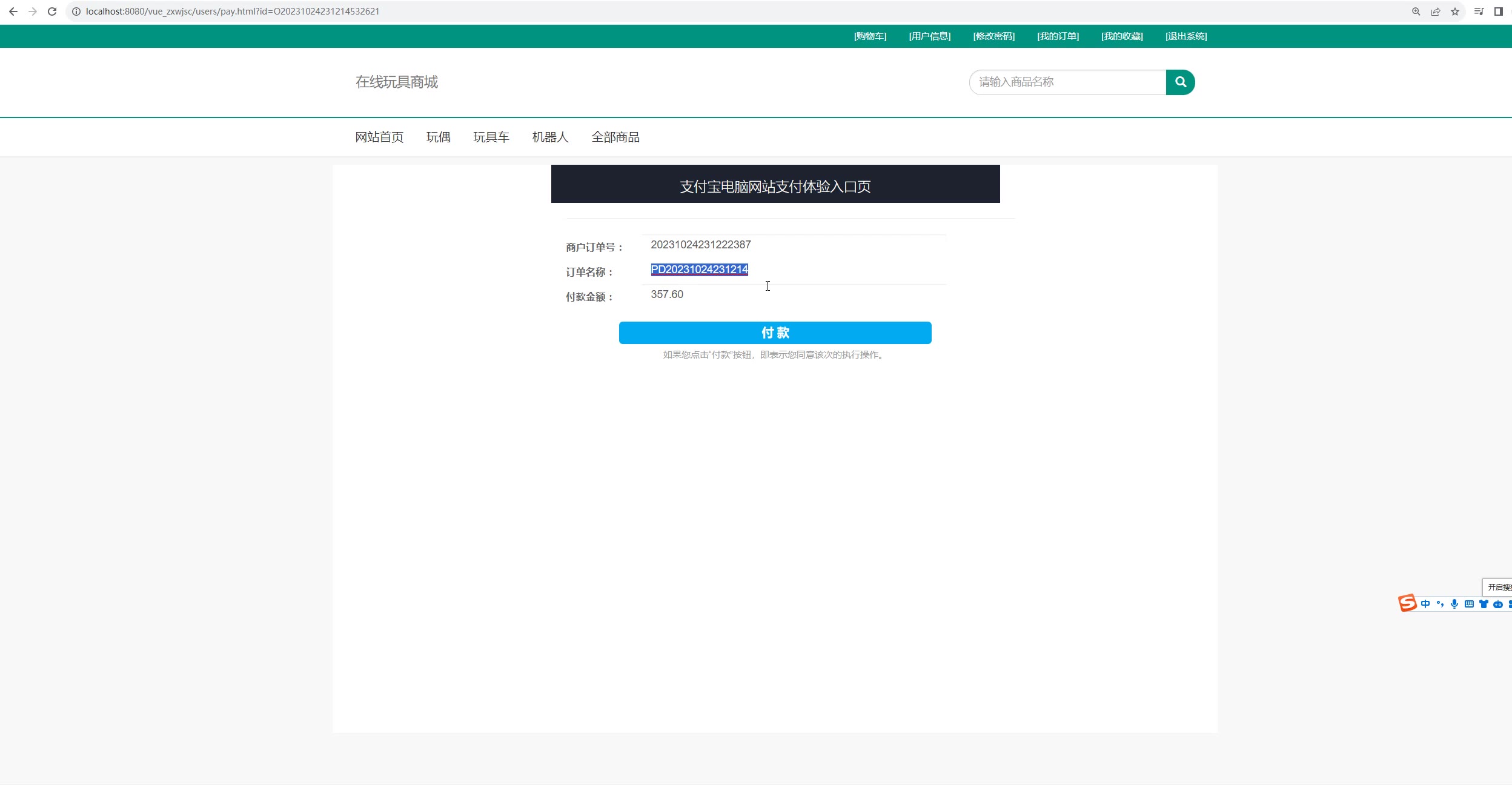
Task: Start Sogou voice input microphone
Action: [1454, 604]
